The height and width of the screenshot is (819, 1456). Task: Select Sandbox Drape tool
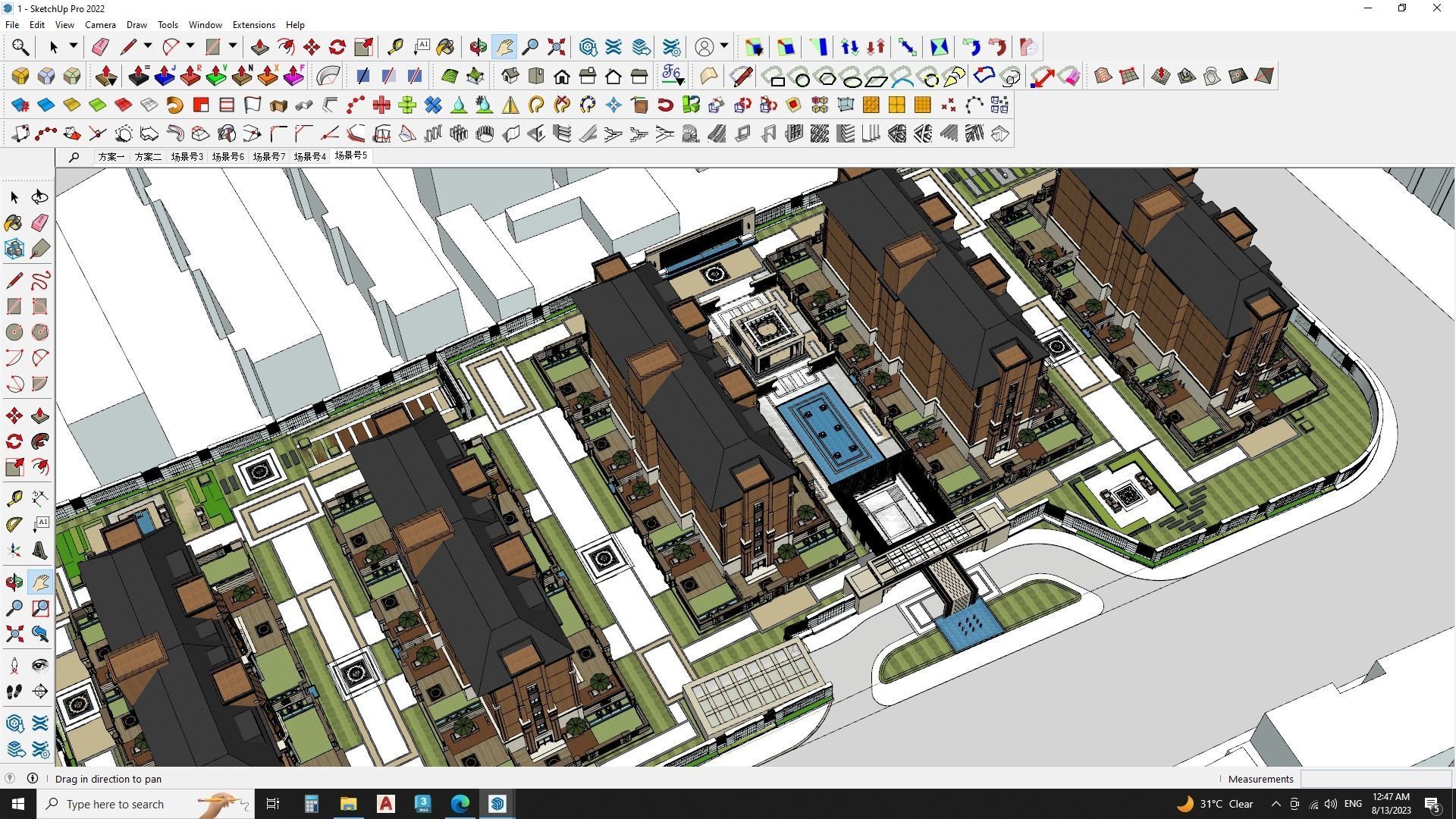point(1213,76)
